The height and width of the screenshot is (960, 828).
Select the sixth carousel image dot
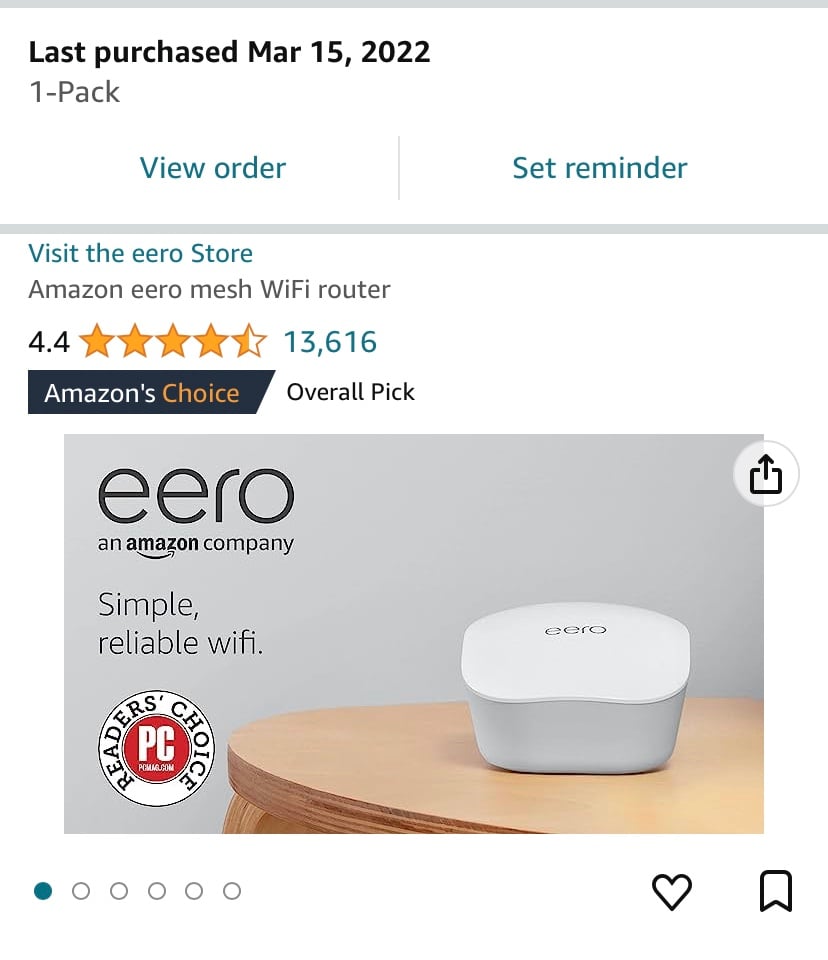click(232, 891)
